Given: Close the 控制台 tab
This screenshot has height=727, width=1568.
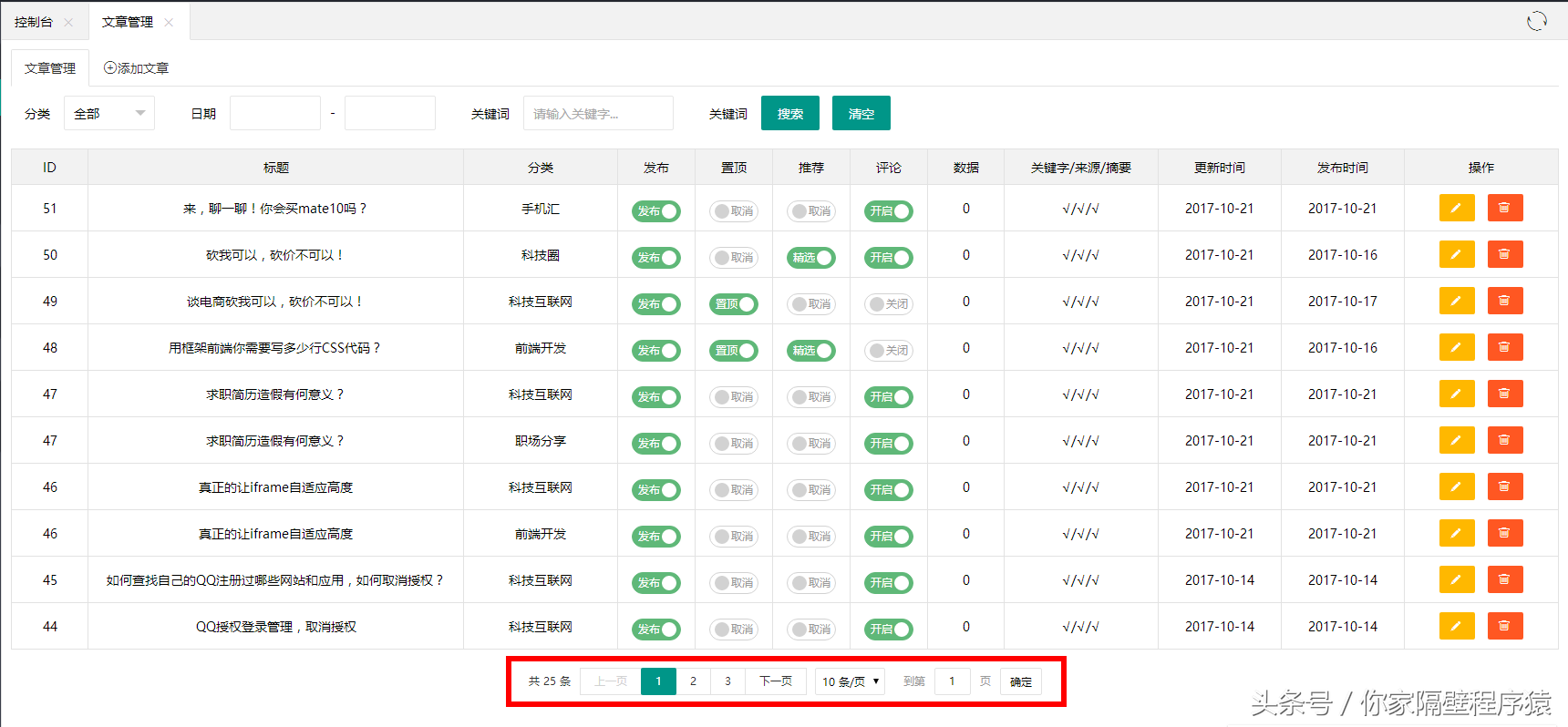Looking at the screenshot, I should [68, 22].
